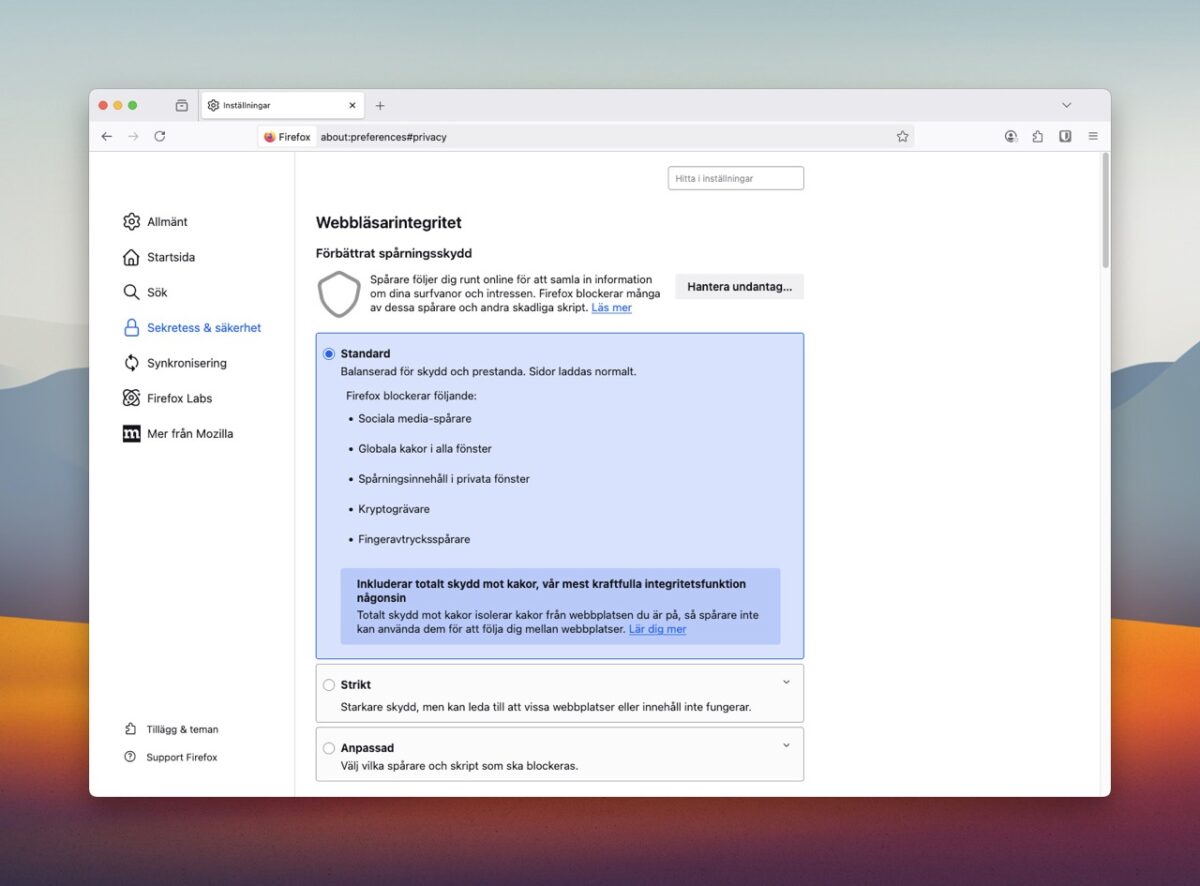Open Firefox Labs via its atom icon
Image resolution: width=1200 pixels, height=886 pixels.
pyautogui.click(x=132, y=398)
